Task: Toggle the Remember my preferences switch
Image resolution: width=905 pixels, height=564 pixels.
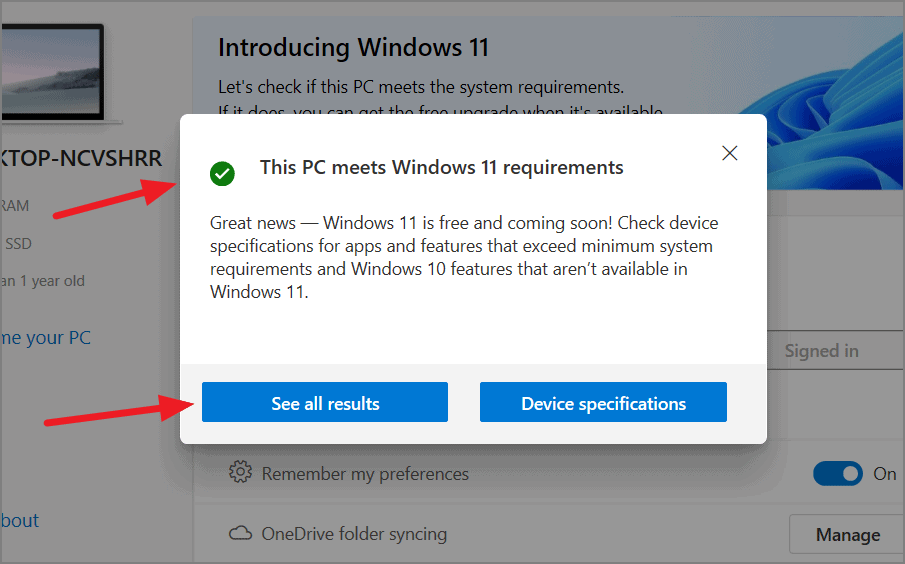Action: tap(837, 473)
